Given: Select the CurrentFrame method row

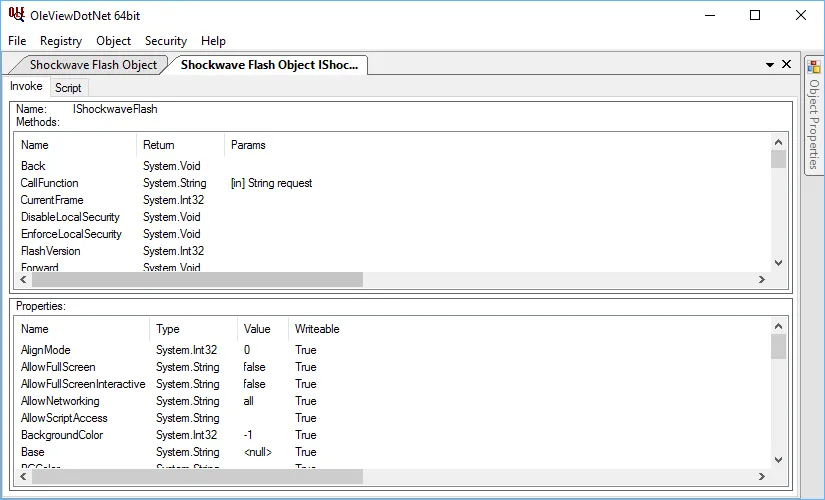Looking at the screenshot, I should pyautogui.click(x=392, y=200).
